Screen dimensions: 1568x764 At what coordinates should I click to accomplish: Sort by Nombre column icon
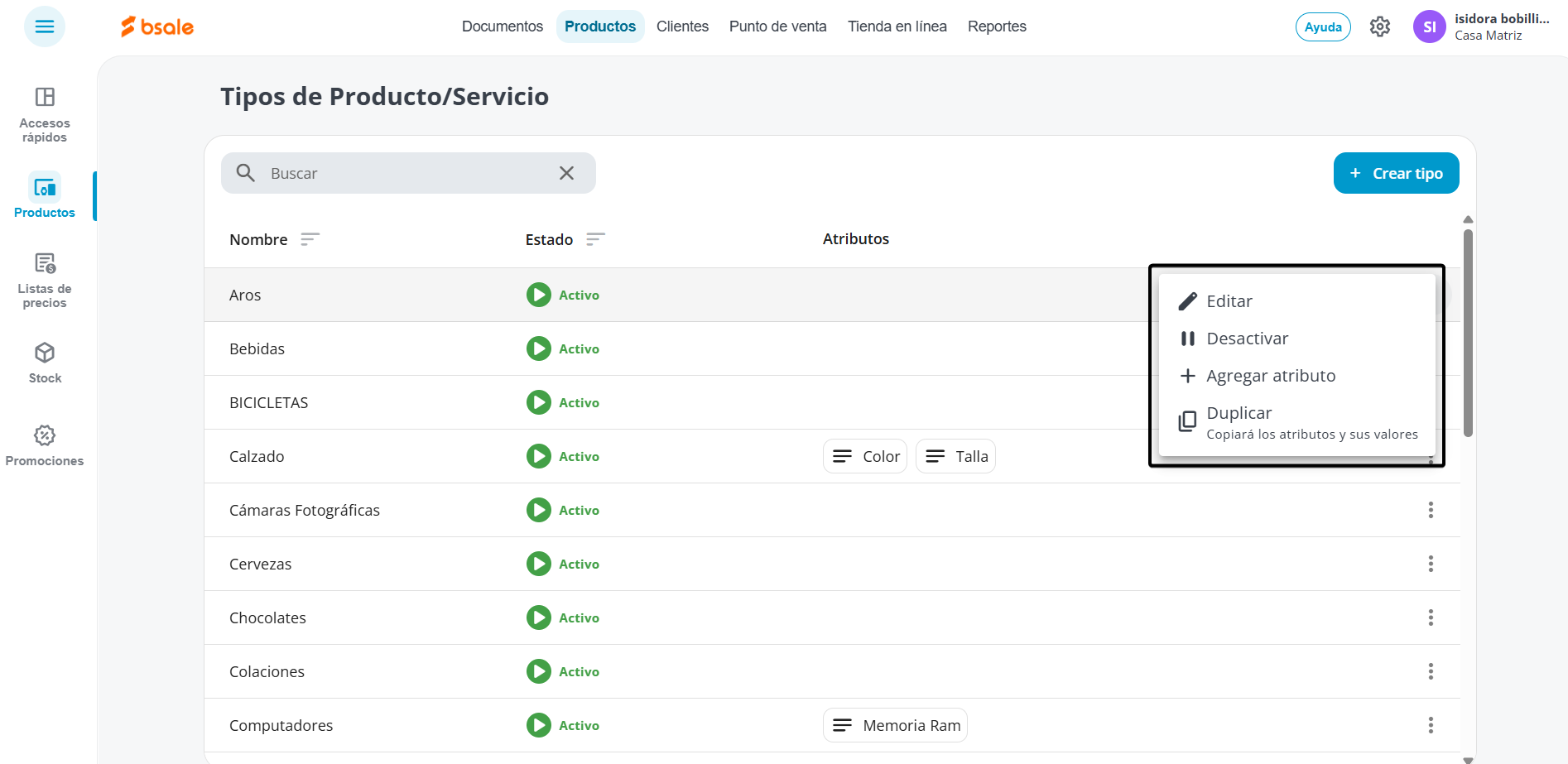coord(310,239)
